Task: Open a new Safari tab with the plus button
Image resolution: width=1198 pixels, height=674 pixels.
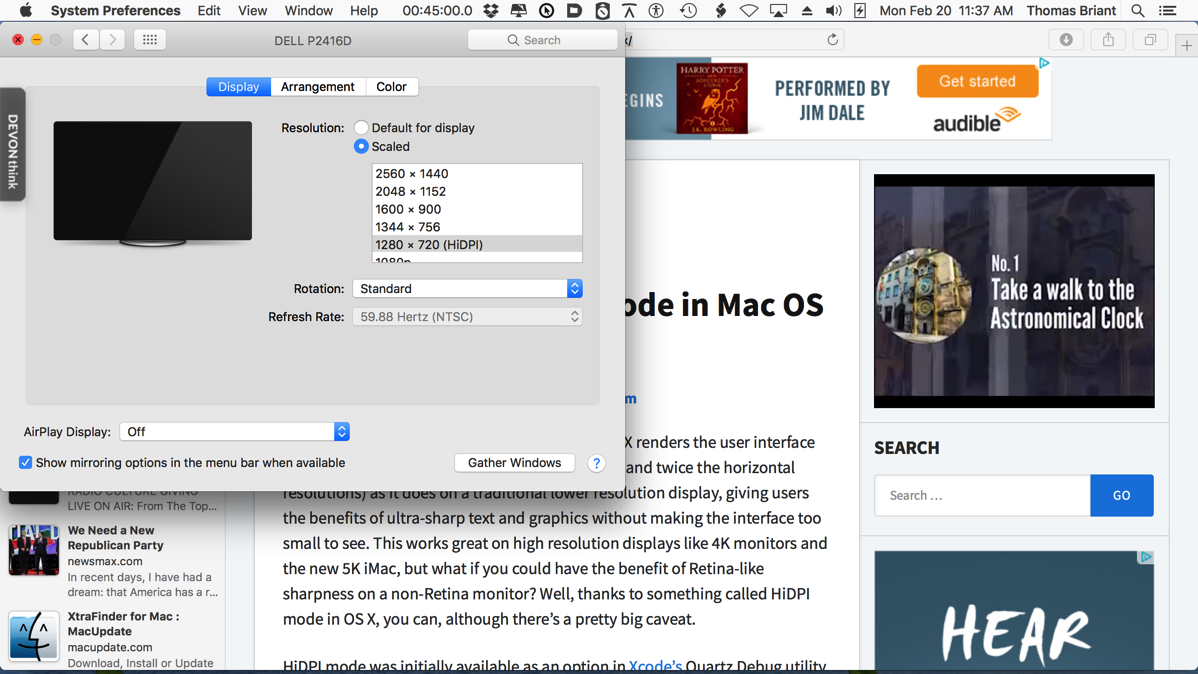Action: (1187, 46)
